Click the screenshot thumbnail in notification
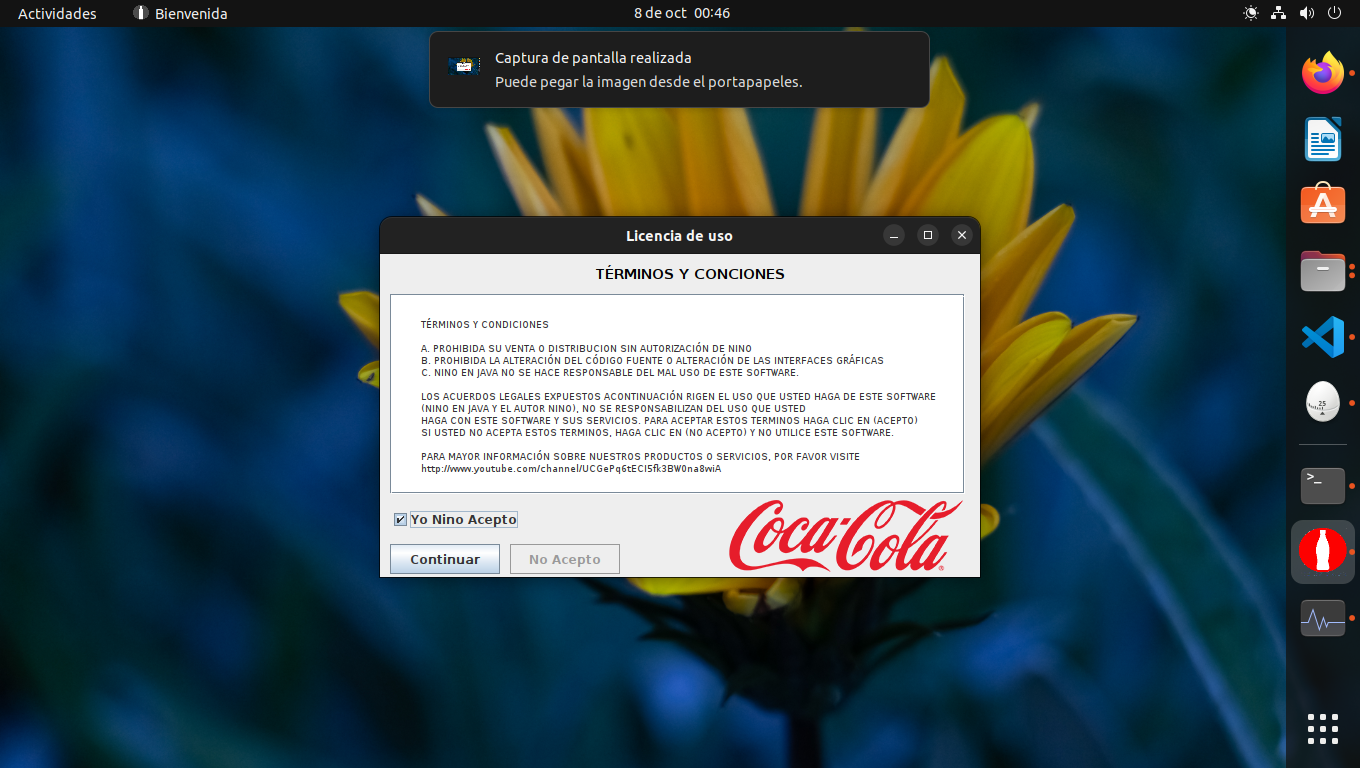Viewport: 1360px width, 768px height. 464,66
